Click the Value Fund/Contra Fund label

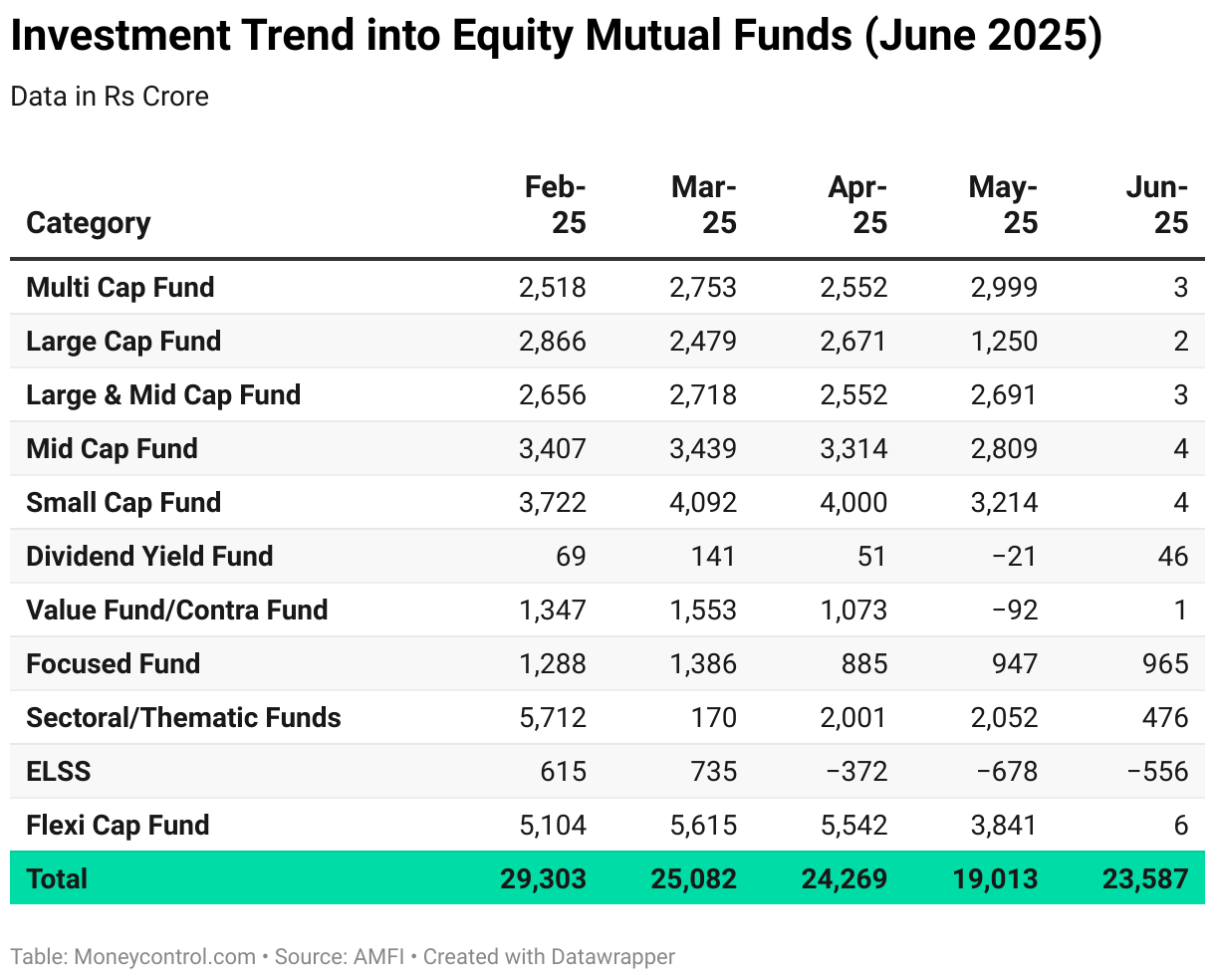click(x=177, y=611)
